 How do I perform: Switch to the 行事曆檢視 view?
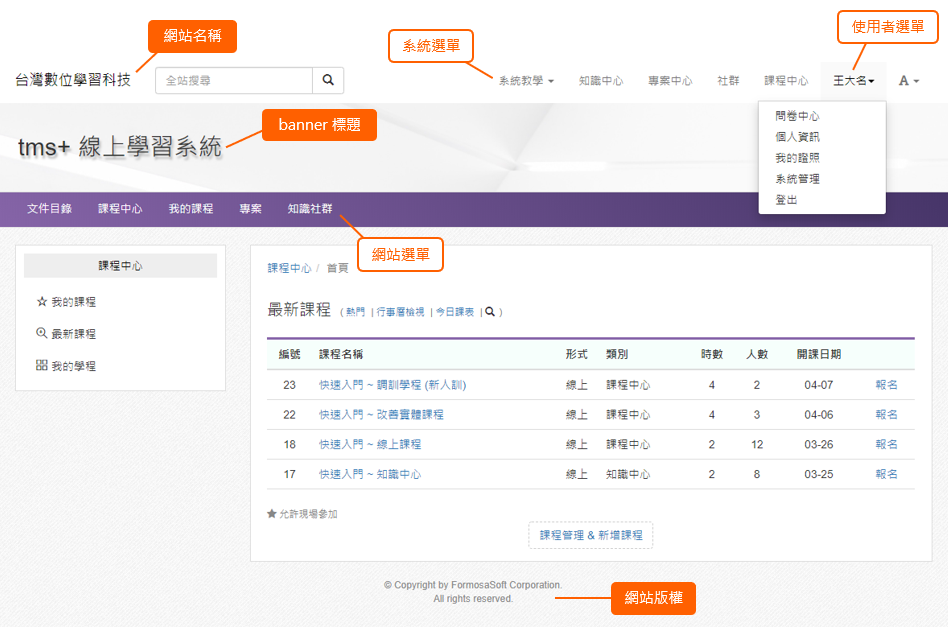pos(400,312)
